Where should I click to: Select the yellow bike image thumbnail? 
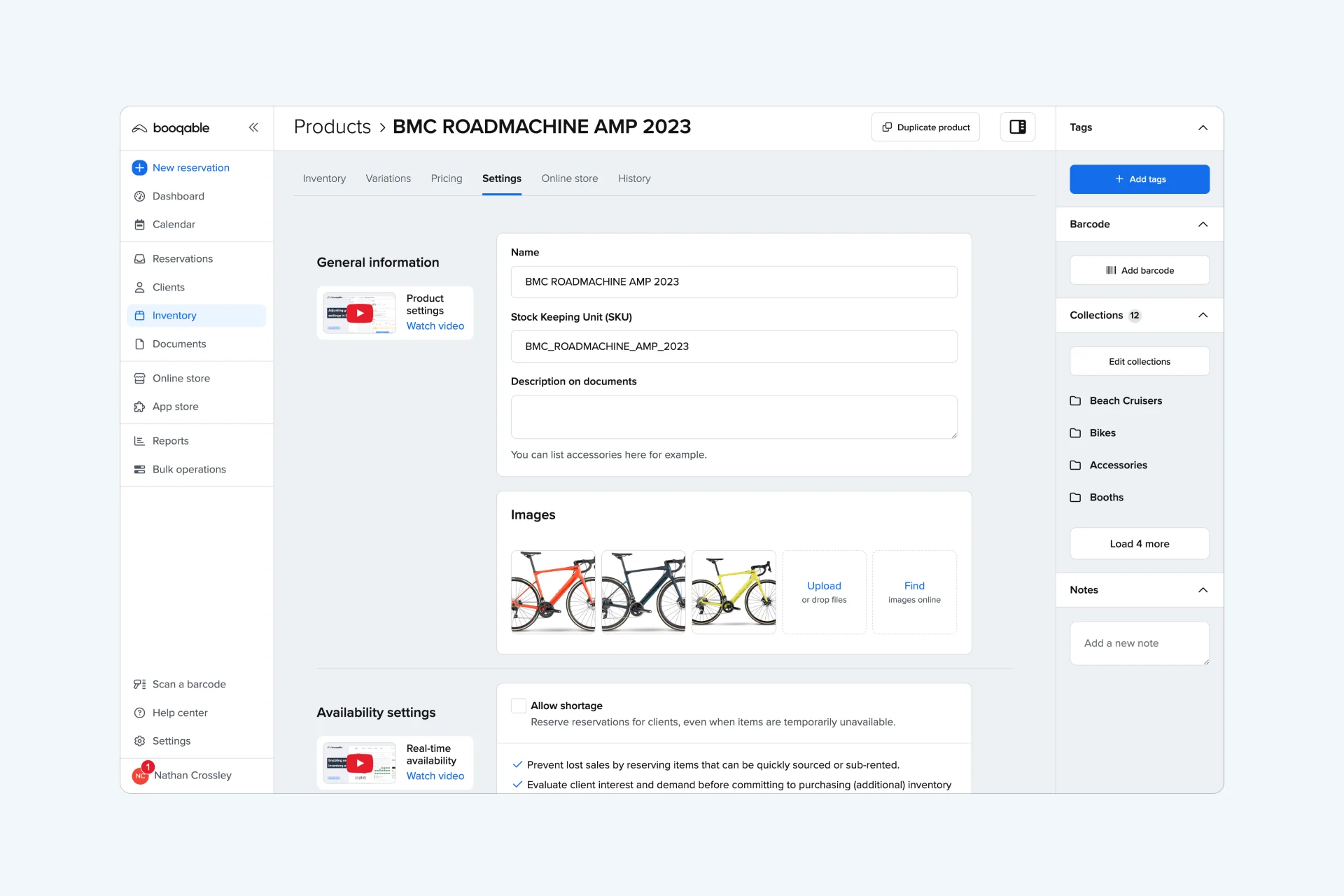pyautogui.click(x=734, y=593)
